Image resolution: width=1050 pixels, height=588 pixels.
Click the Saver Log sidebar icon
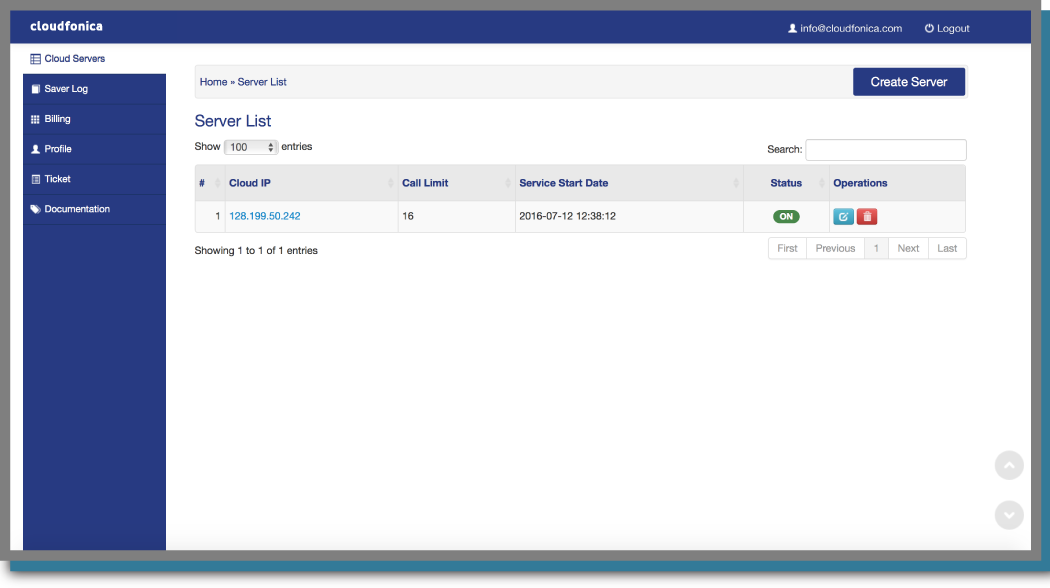tap(35, 89)
